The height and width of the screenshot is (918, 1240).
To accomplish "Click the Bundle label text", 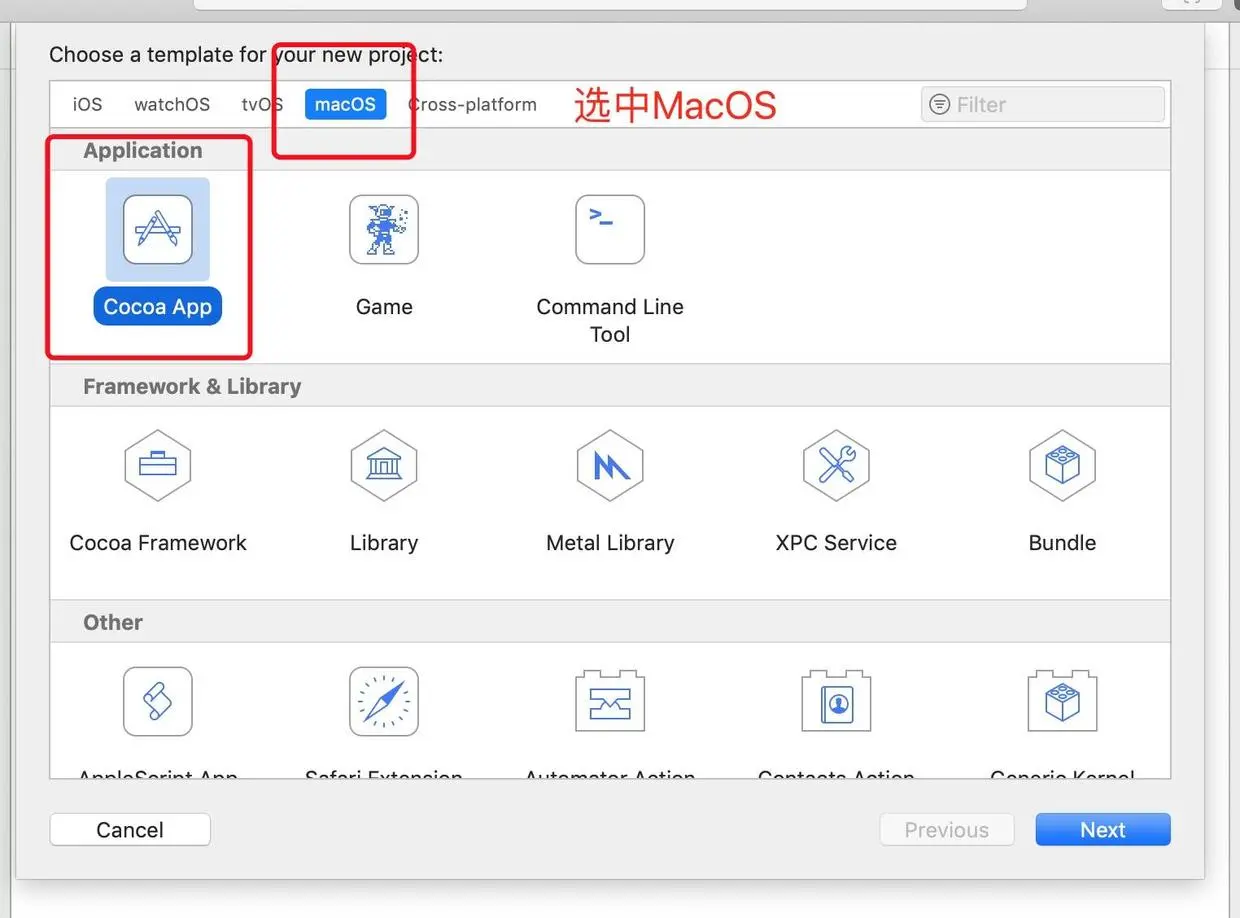I will [1062, 543].
